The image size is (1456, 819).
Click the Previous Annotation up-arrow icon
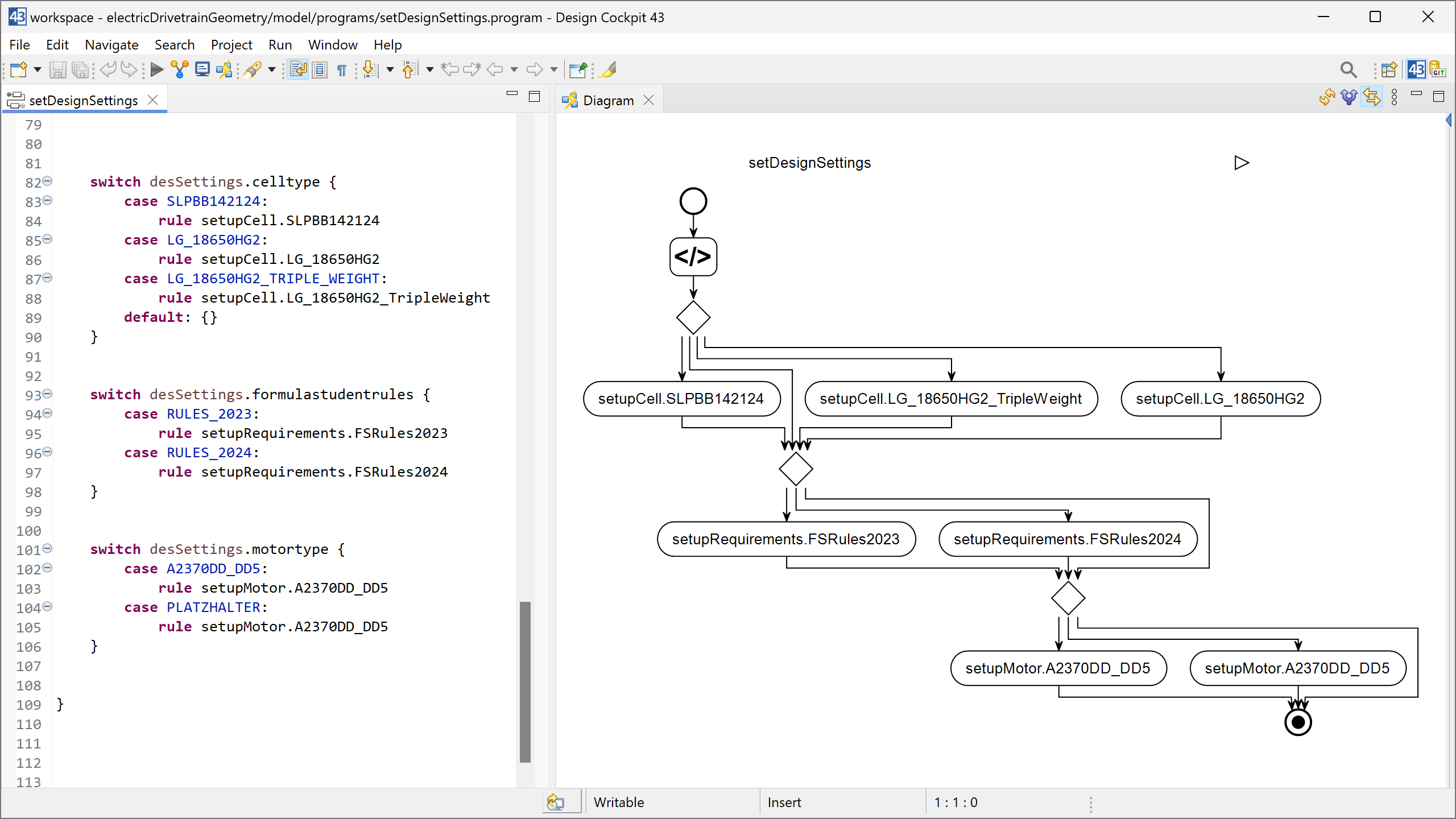409,69
